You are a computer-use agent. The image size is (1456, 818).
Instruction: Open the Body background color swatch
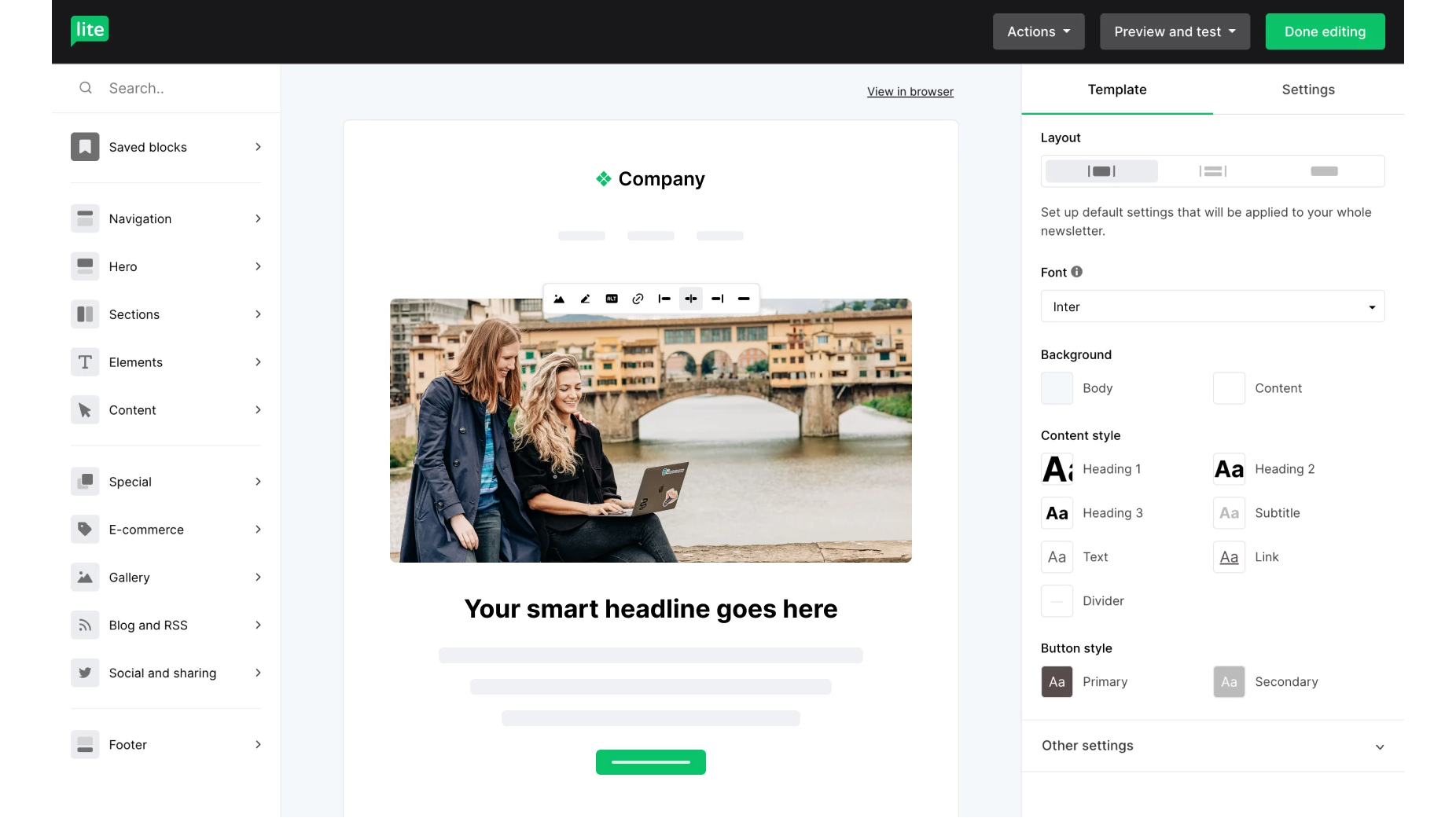[x=1057, y=388]
